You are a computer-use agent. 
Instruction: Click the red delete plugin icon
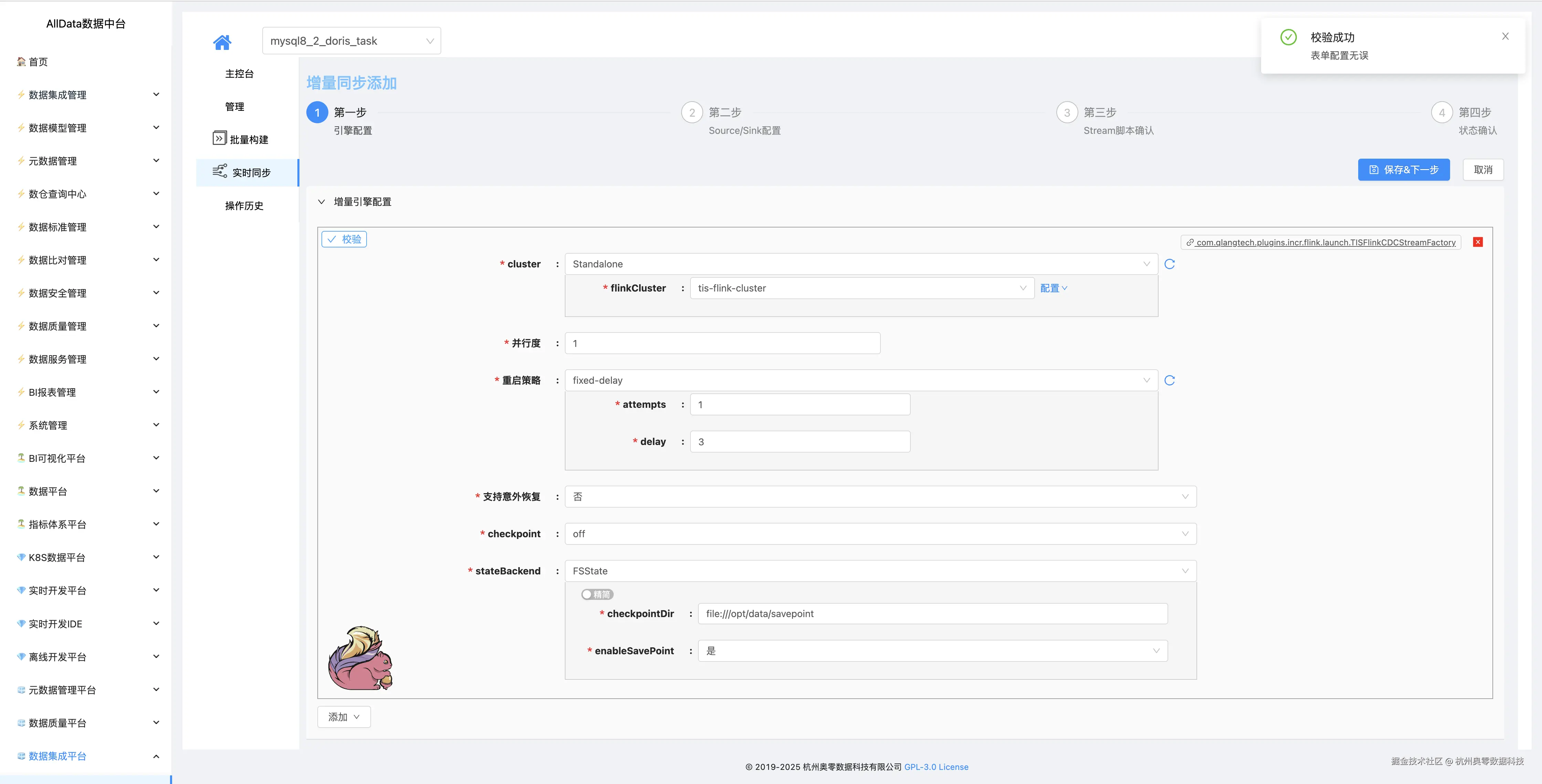(1477, 242)
